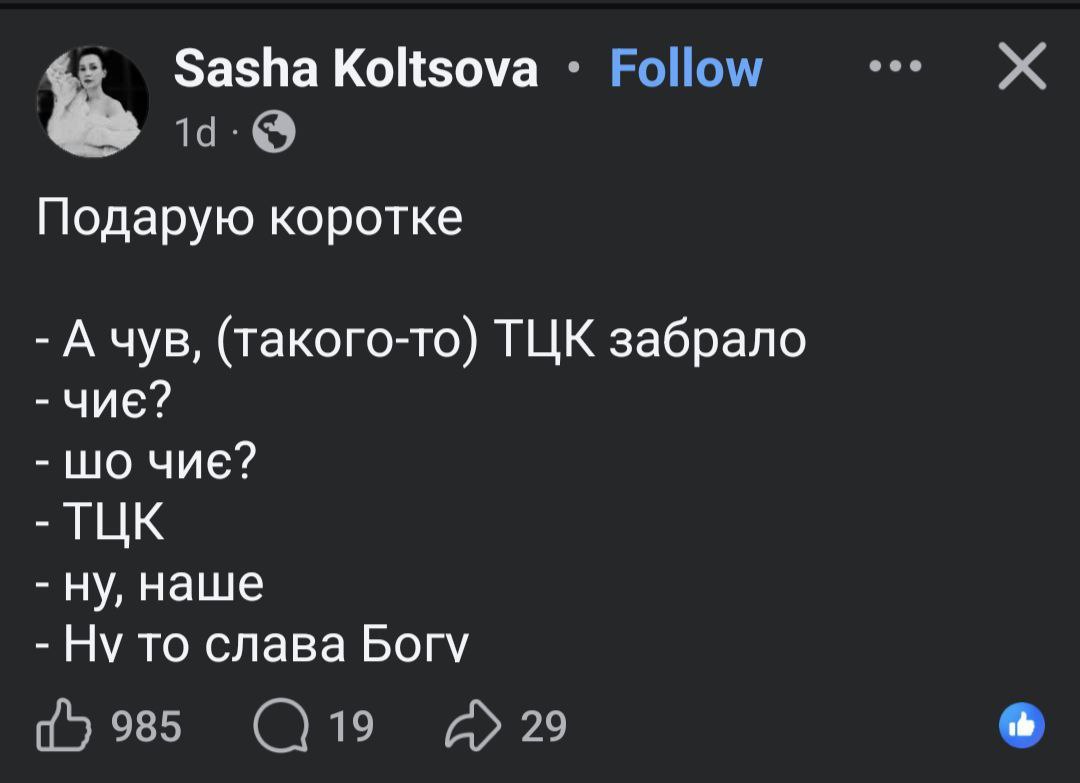
Task: Open the Sasha Koltsova profile name link
Action: tap(356, 70)
